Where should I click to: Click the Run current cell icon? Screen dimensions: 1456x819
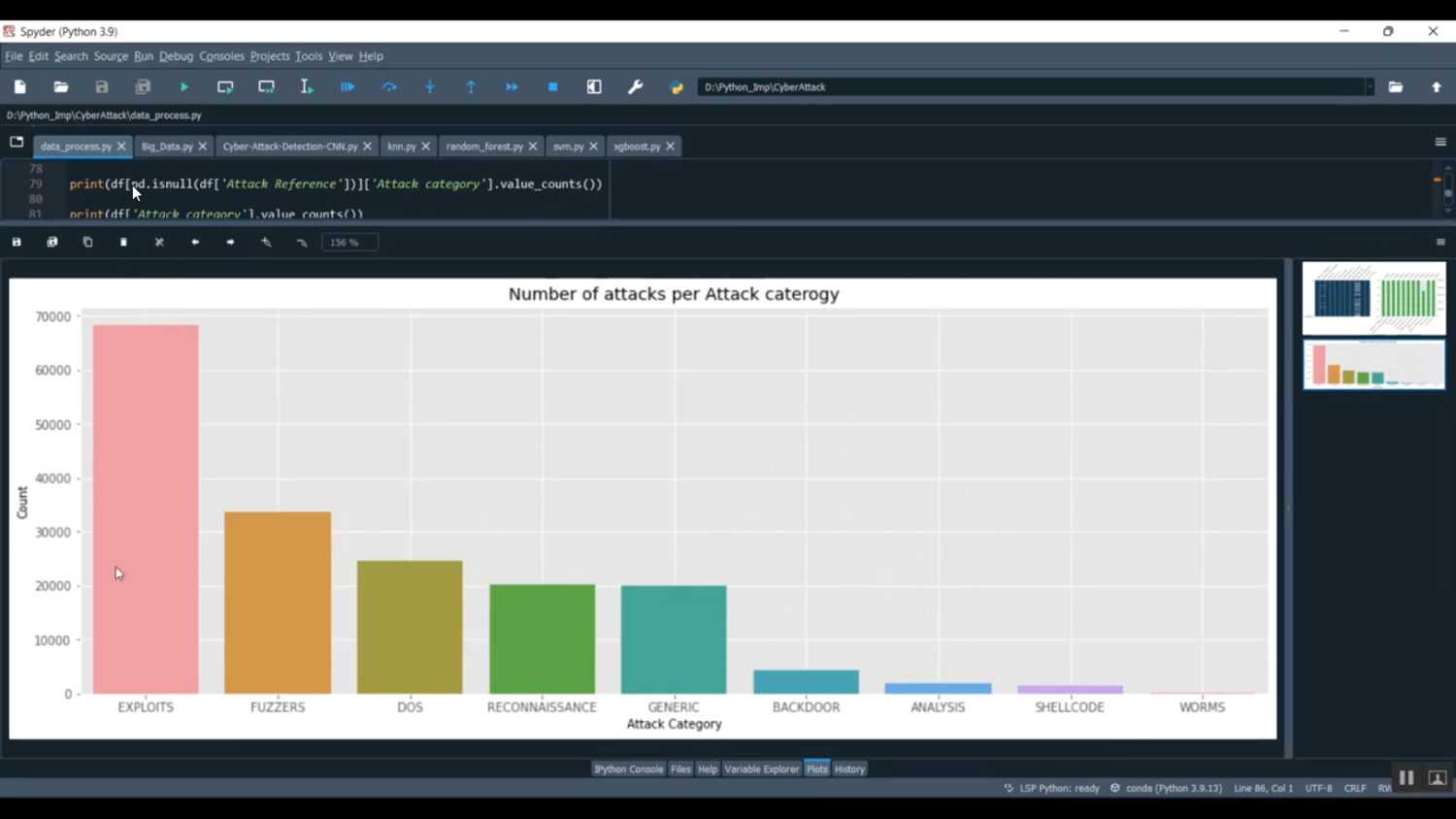(x=225, y=87)
